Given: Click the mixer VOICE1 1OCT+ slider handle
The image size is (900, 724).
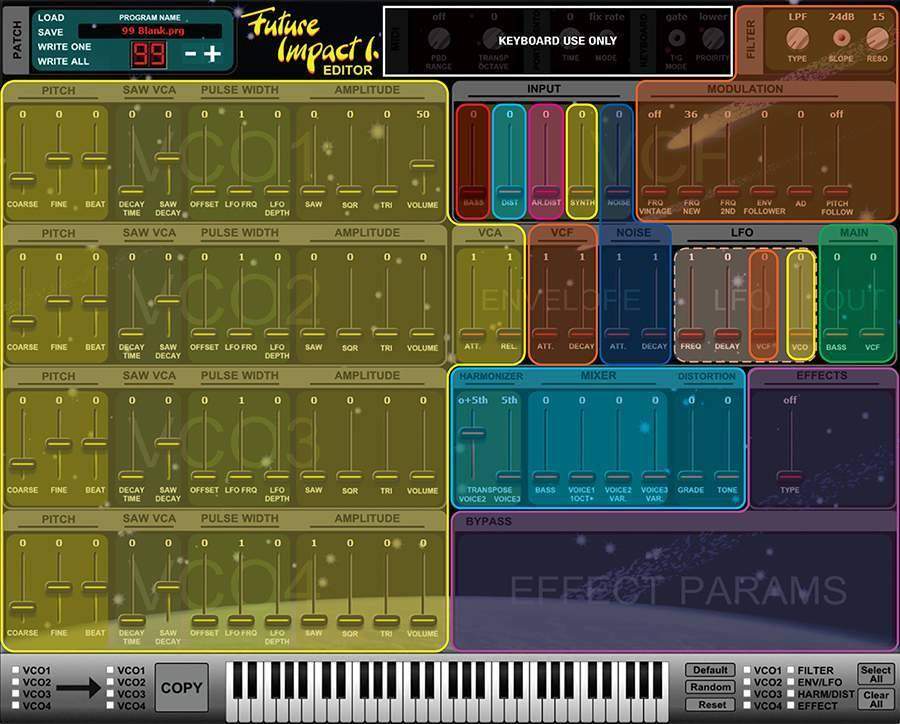Looking at the screenshot, I should tap(582, 476).
